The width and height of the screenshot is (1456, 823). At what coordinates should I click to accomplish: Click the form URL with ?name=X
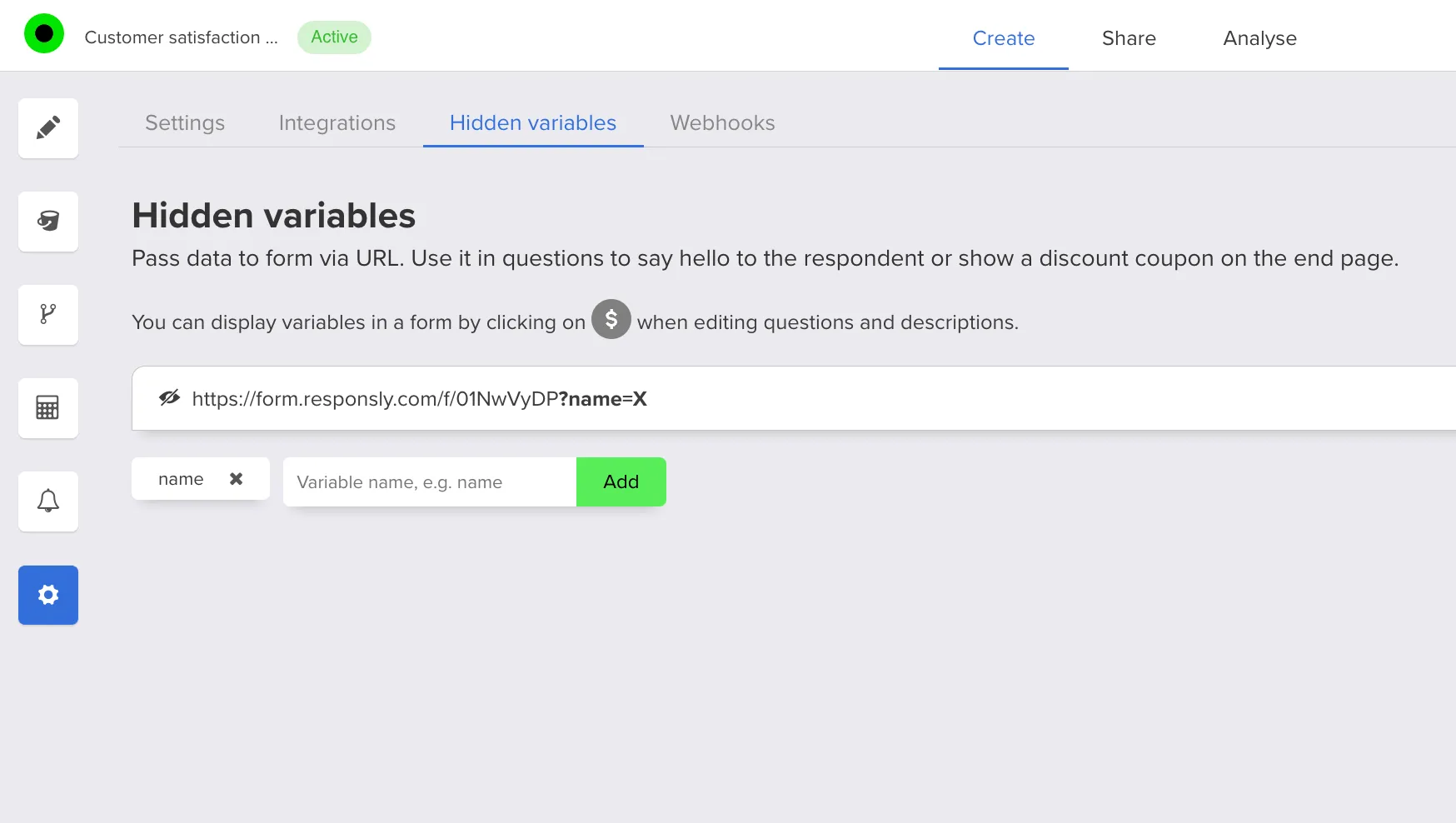(419, 399)
